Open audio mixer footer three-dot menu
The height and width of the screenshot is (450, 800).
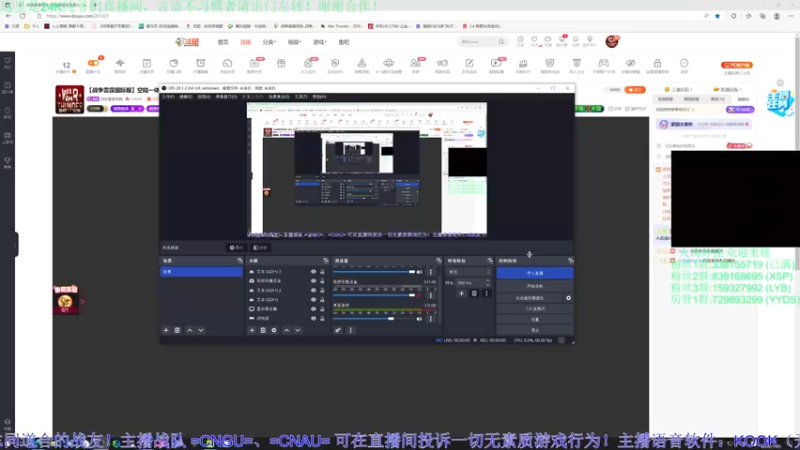point(350,330)
